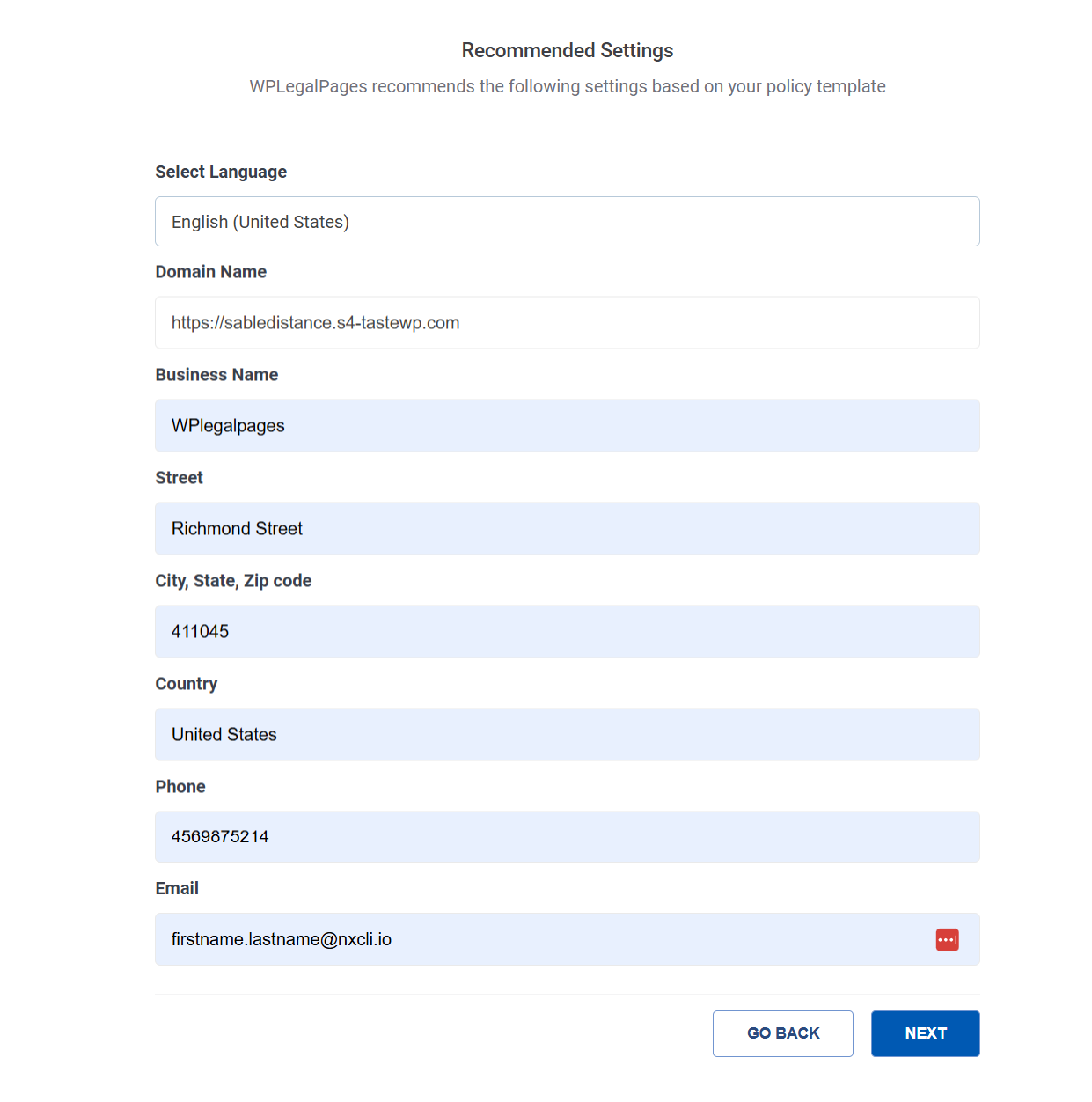Click the Recommended Settings heading
The width and height of the screenshot is (1092, 1102).
click(568, 51)
